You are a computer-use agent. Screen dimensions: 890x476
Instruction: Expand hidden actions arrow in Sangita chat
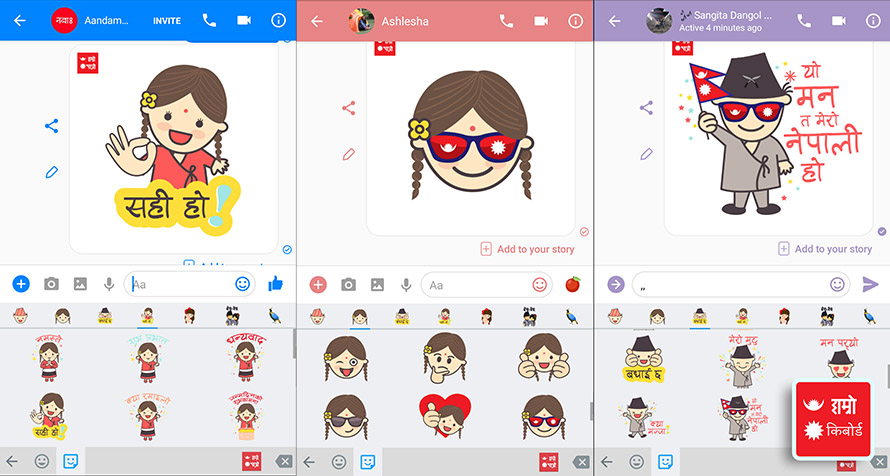(x=615, y=284)
